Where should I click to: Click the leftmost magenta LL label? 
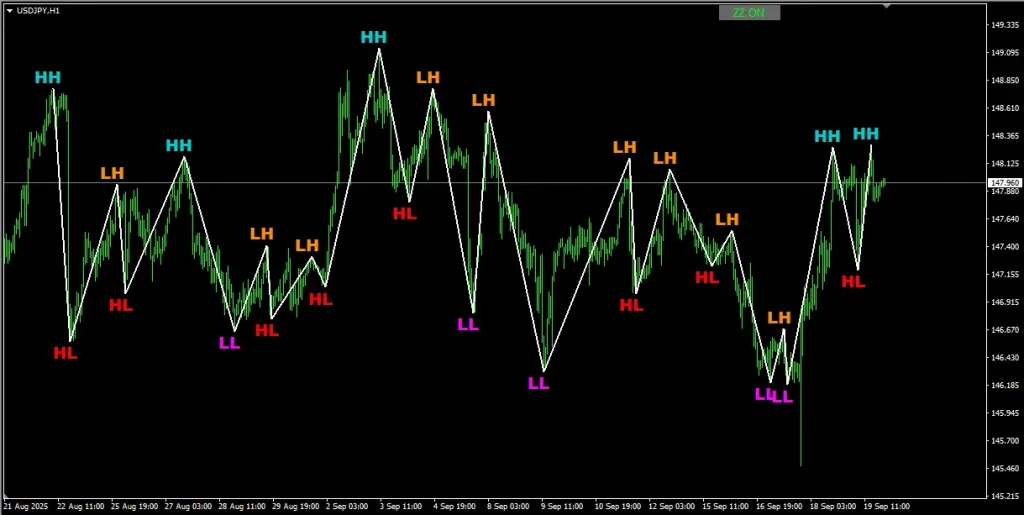229,343
